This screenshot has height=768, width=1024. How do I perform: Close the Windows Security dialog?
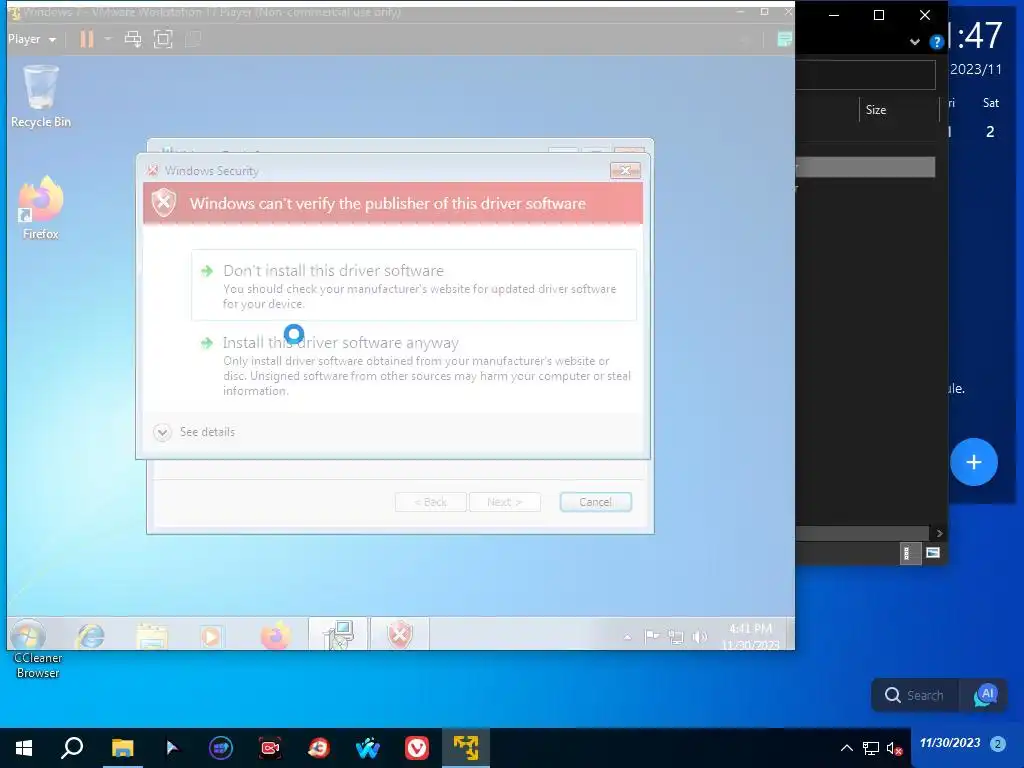pos(625,170)
